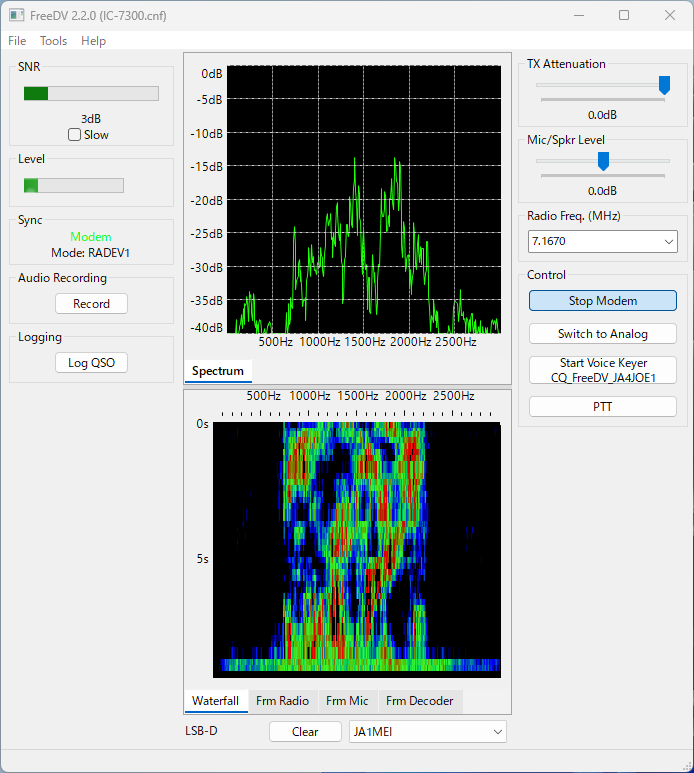This screenshot has height=773, width=694.
Task: Minimize the FreeDV window
Action: pyautogui.click(x=579, y=15)
